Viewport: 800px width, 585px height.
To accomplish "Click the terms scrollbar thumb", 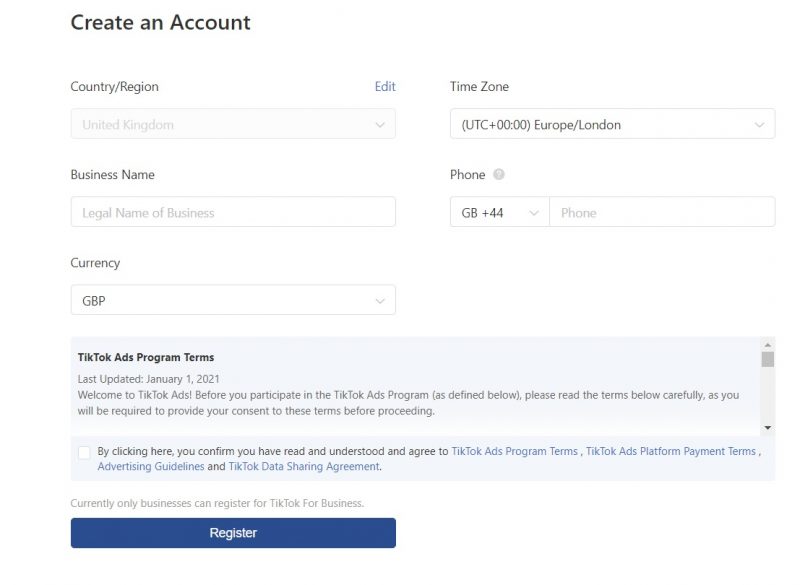I will tap(767, 360).
